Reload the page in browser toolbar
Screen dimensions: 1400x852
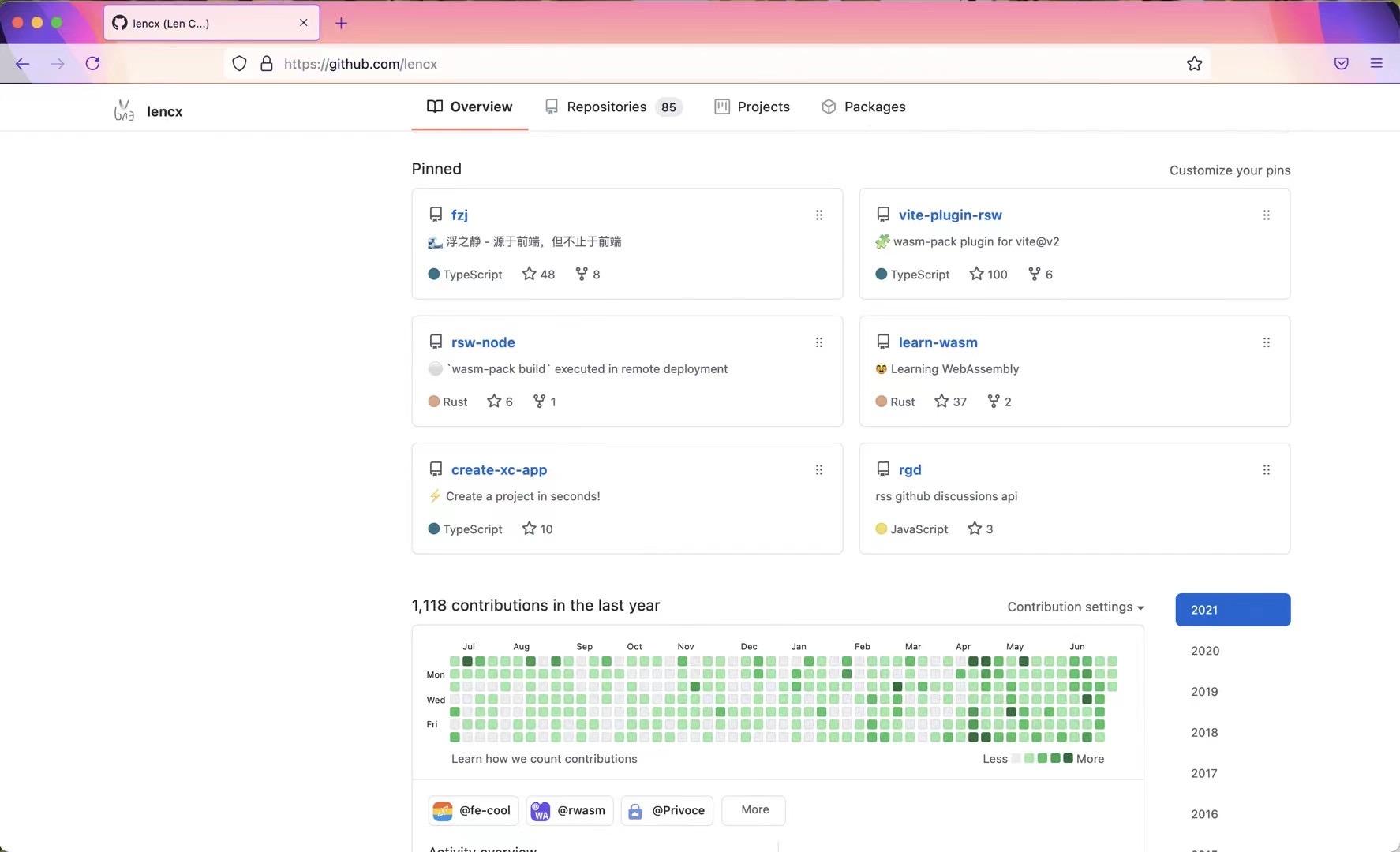[x=92, y=64]
